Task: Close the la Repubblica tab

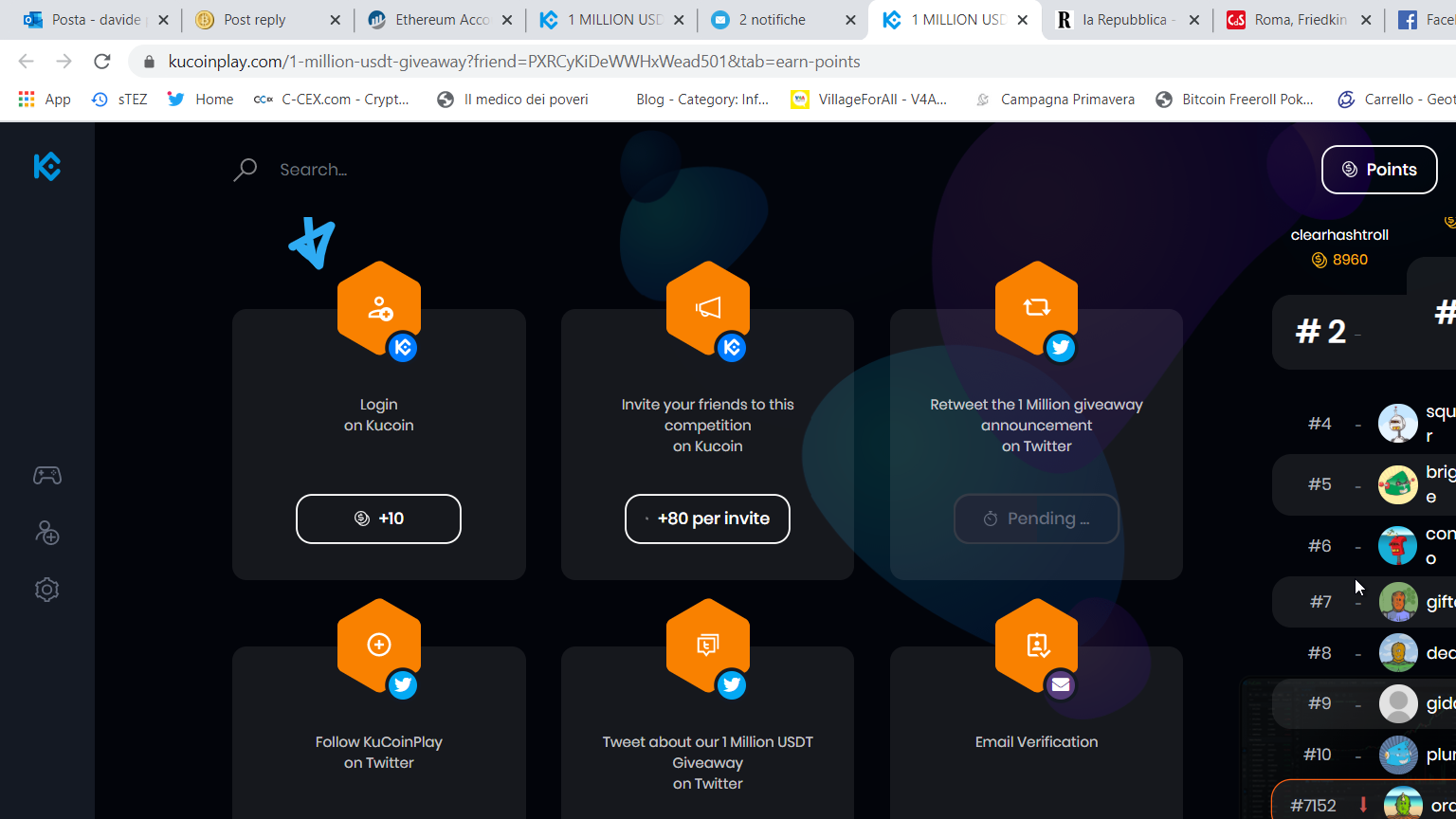Action: (x=1193, y=20)
